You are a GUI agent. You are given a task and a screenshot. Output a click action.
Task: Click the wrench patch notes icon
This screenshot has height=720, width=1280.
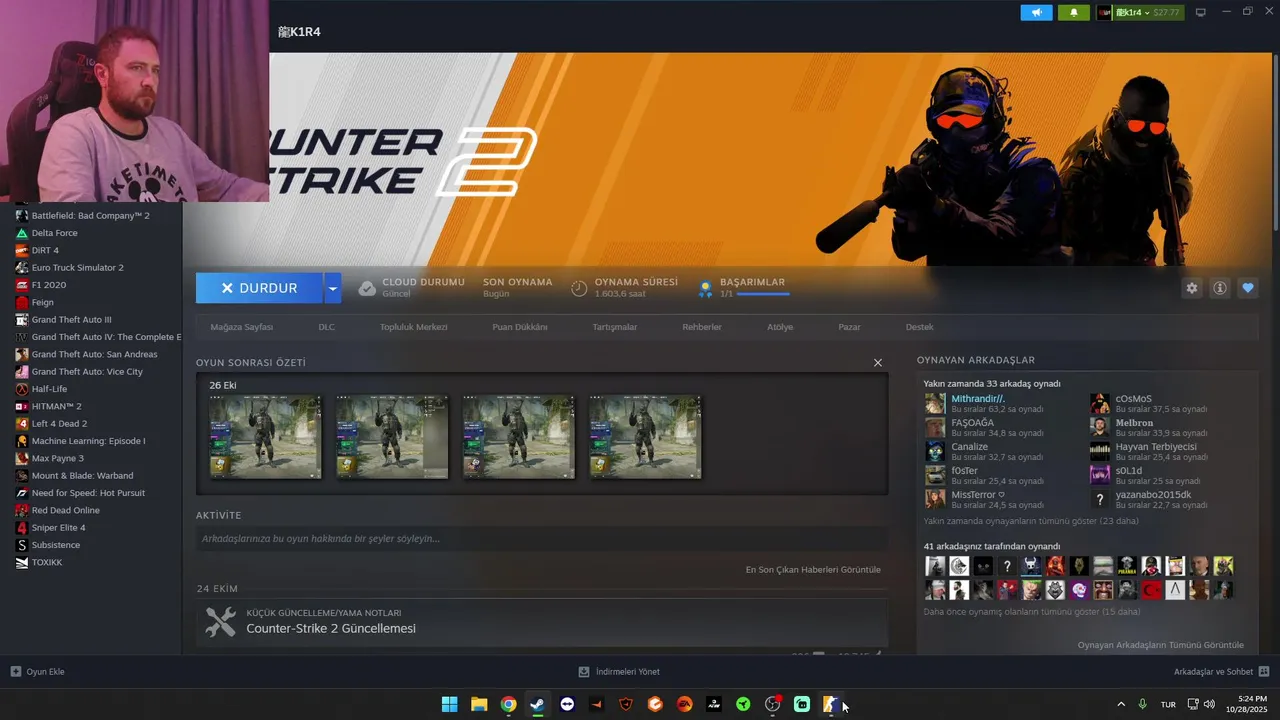[x=220, y=622]
